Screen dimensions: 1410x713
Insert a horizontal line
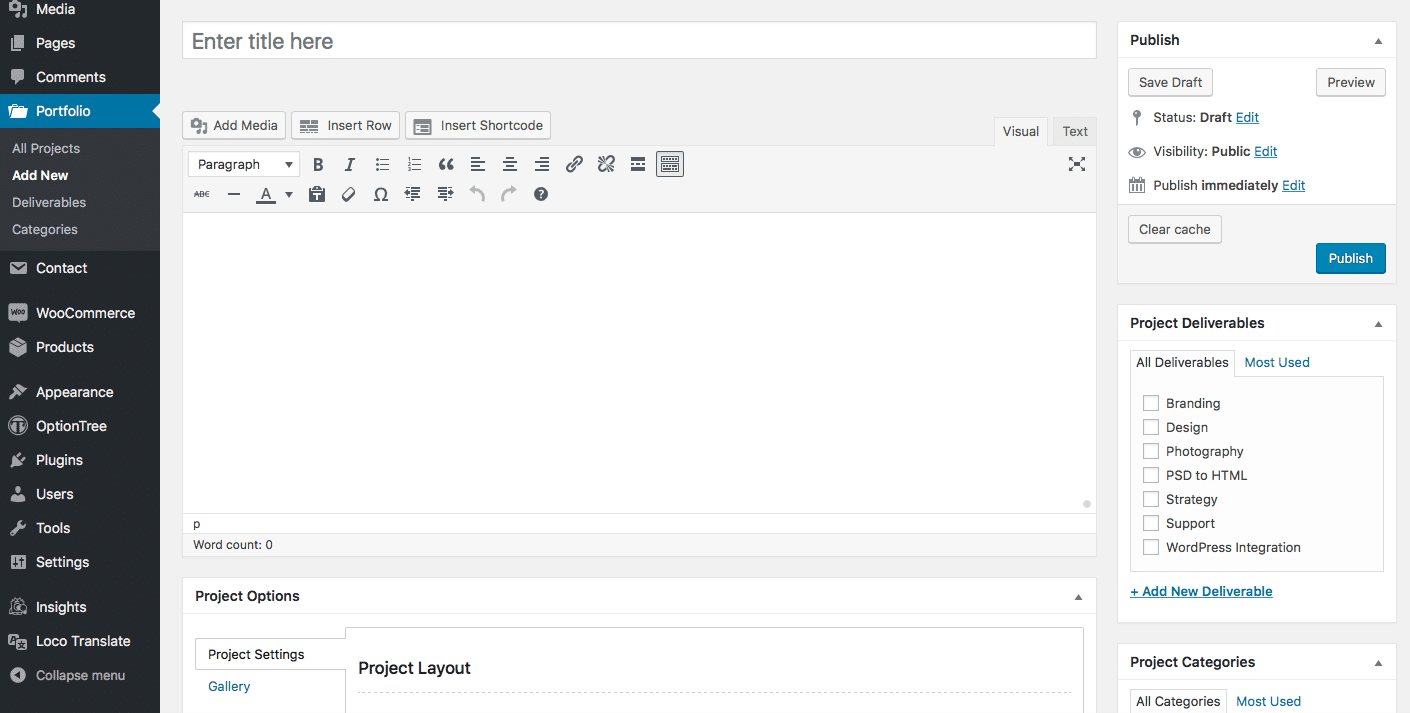234,194
